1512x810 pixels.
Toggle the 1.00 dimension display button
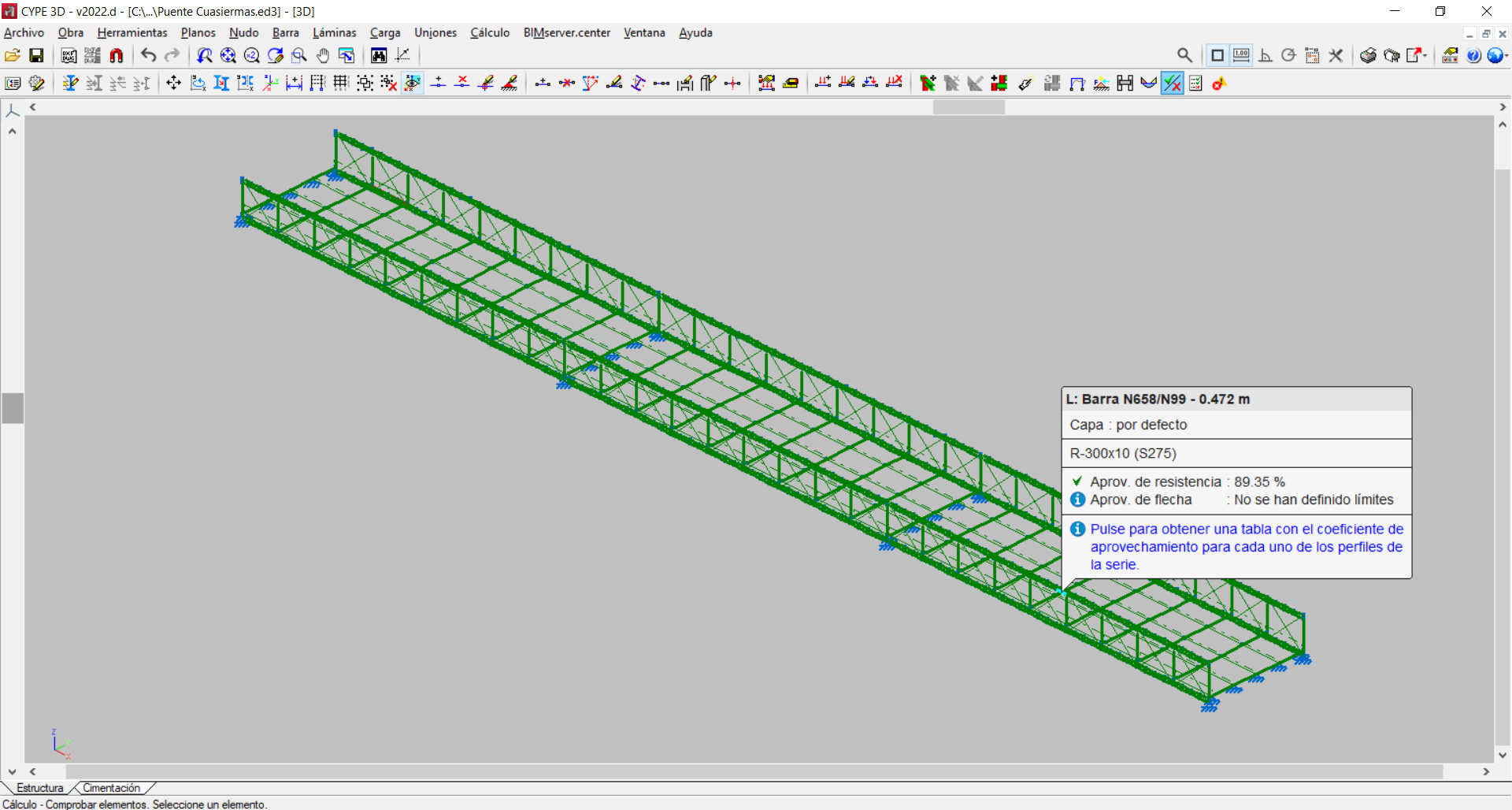pos(1241,55)
